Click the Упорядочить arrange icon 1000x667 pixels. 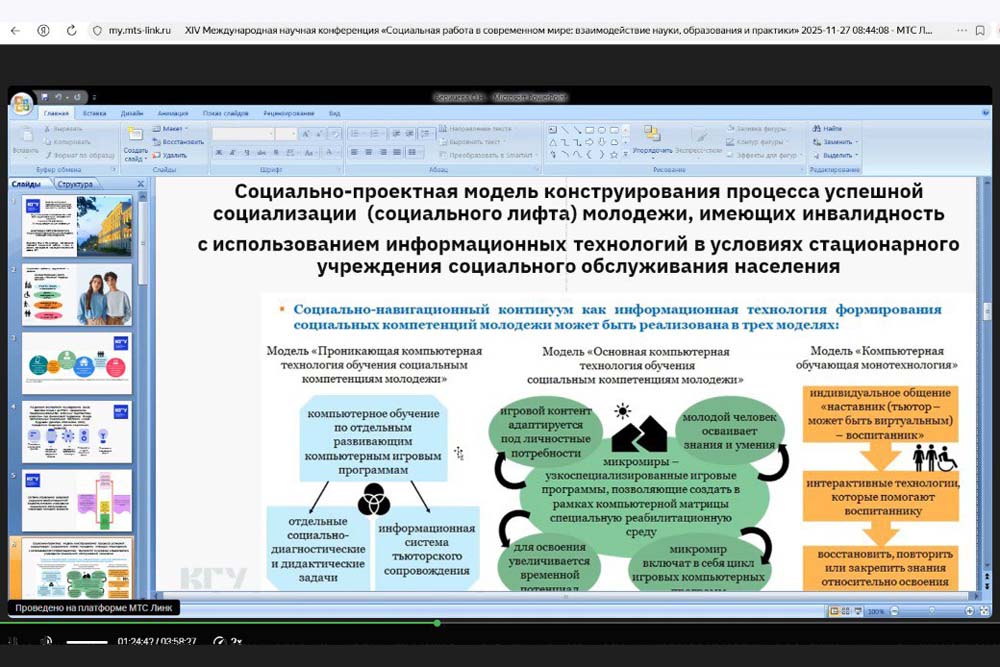click(652, 138)
